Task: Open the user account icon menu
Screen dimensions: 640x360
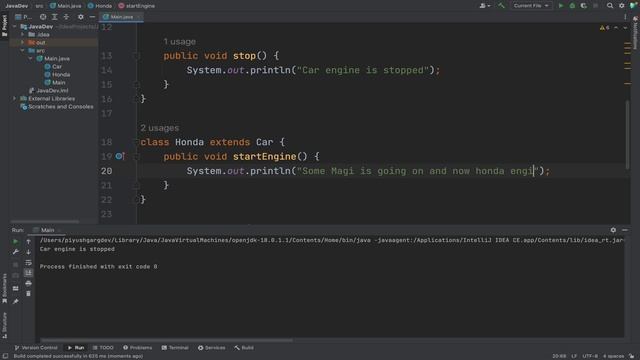Action: click(484, 6)
